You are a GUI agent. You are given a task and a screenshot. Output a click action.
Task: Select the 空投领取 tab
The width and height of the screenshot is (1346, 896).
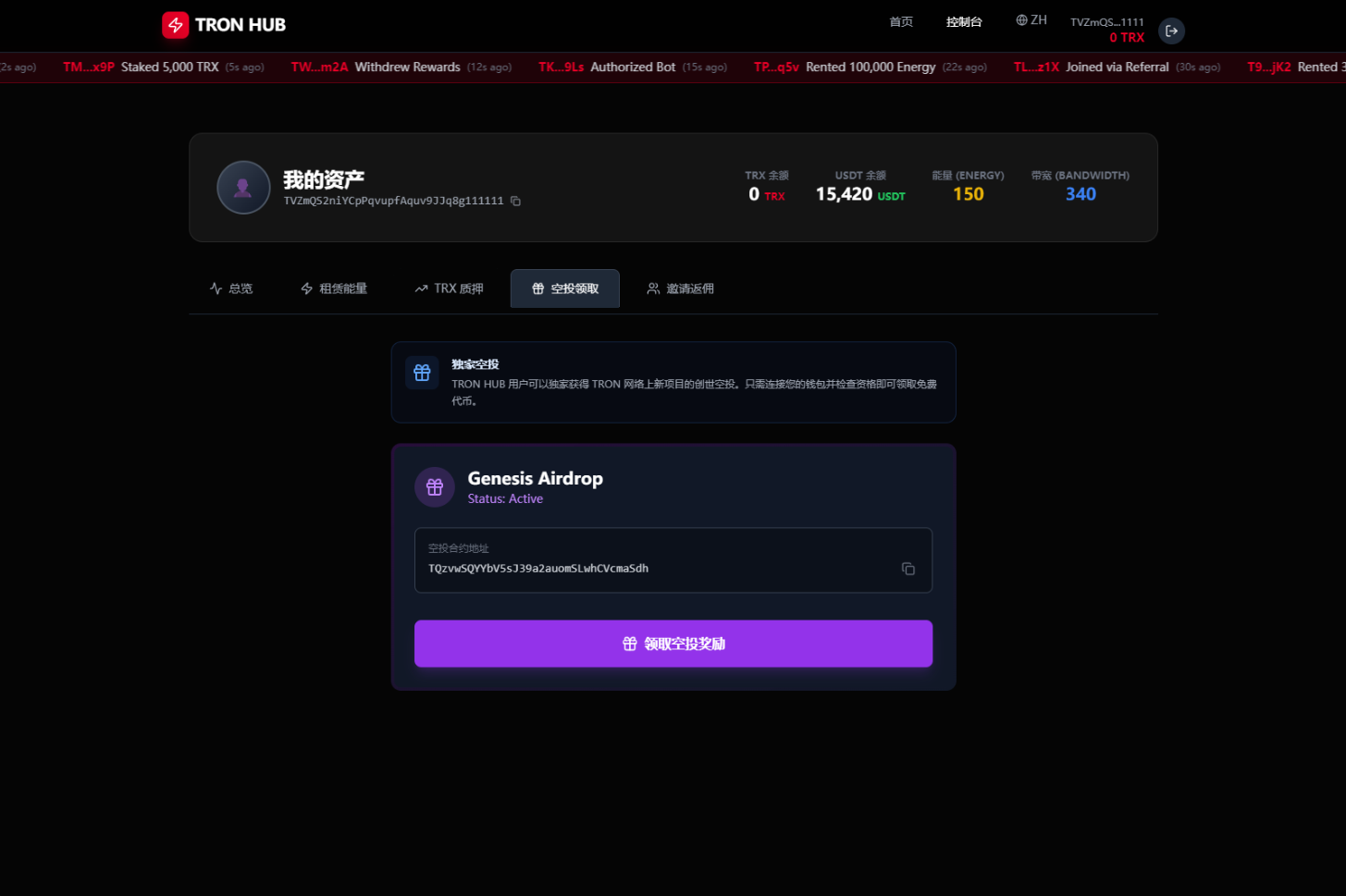pos(565,288)
